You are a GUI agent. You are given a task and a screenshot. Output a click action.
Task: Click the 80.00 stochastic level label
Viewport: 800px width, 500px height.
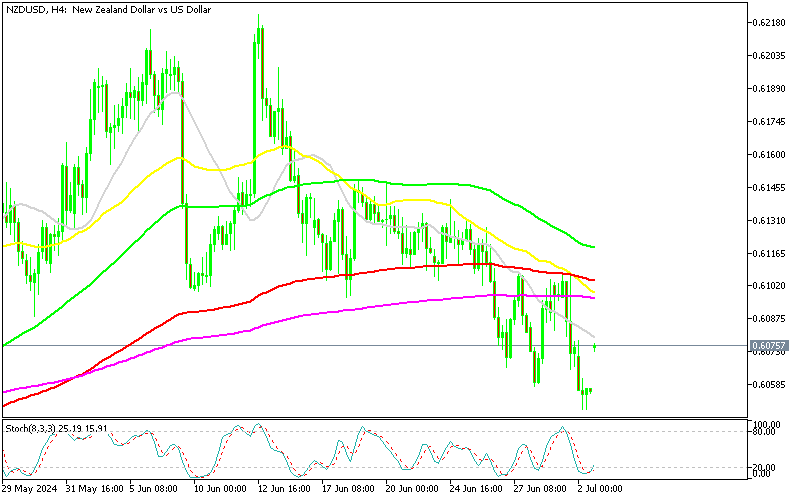click(x=765, y=432)
